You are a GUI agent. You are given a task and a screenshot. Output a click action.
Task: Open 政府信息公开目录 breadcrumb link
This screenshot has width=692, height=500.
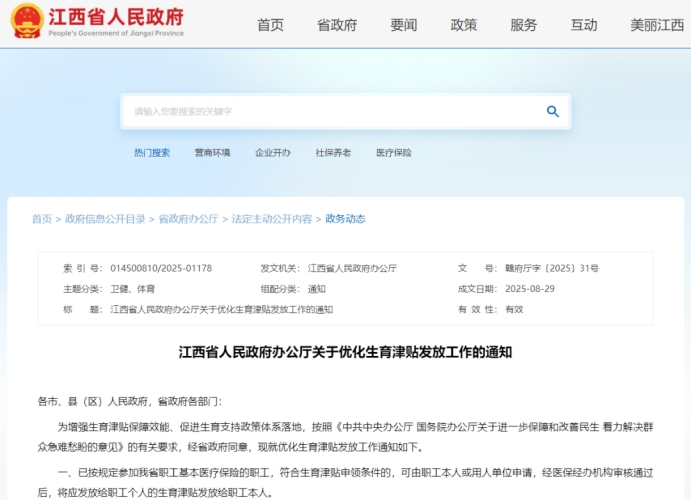point(105,219)
